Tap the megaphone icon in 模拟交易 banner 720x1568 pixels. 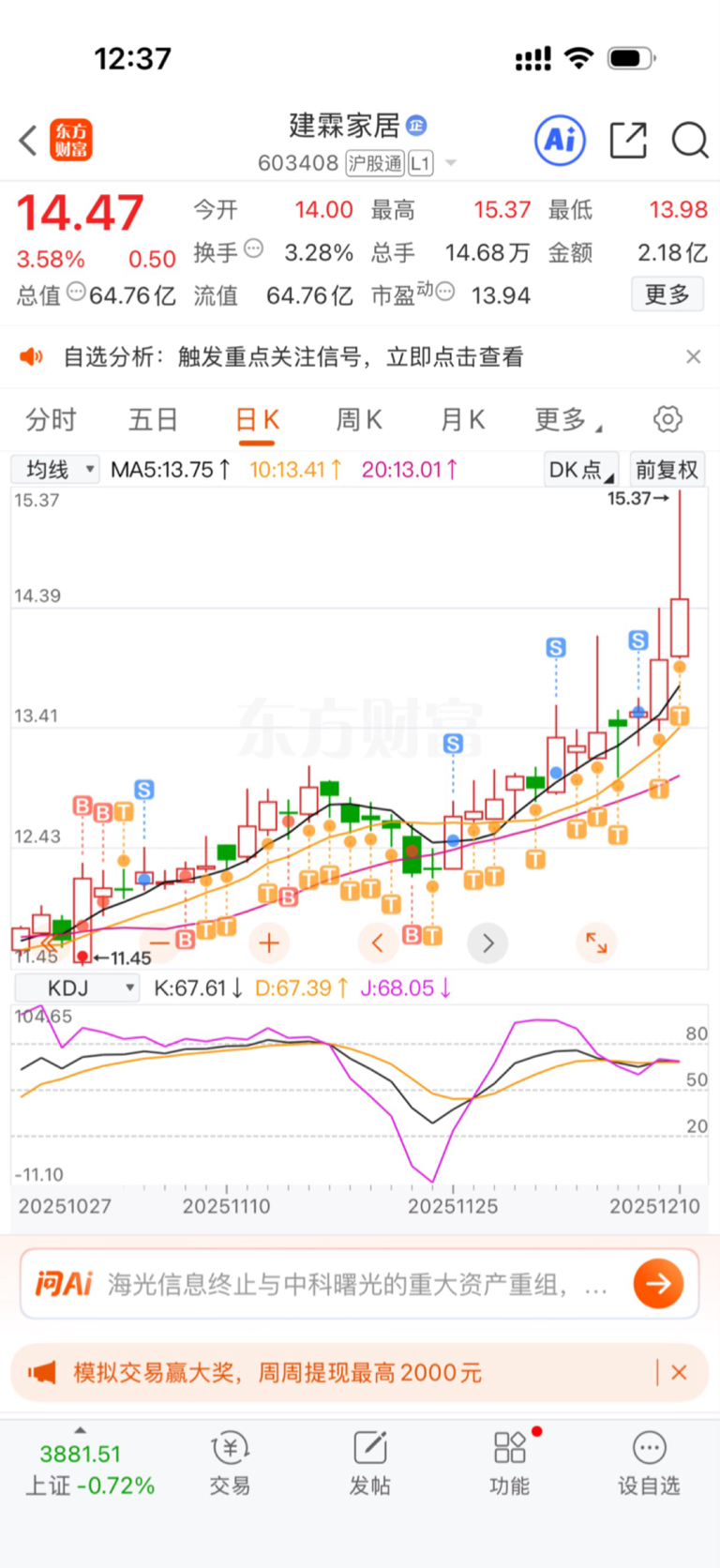tap(42, 1373)
